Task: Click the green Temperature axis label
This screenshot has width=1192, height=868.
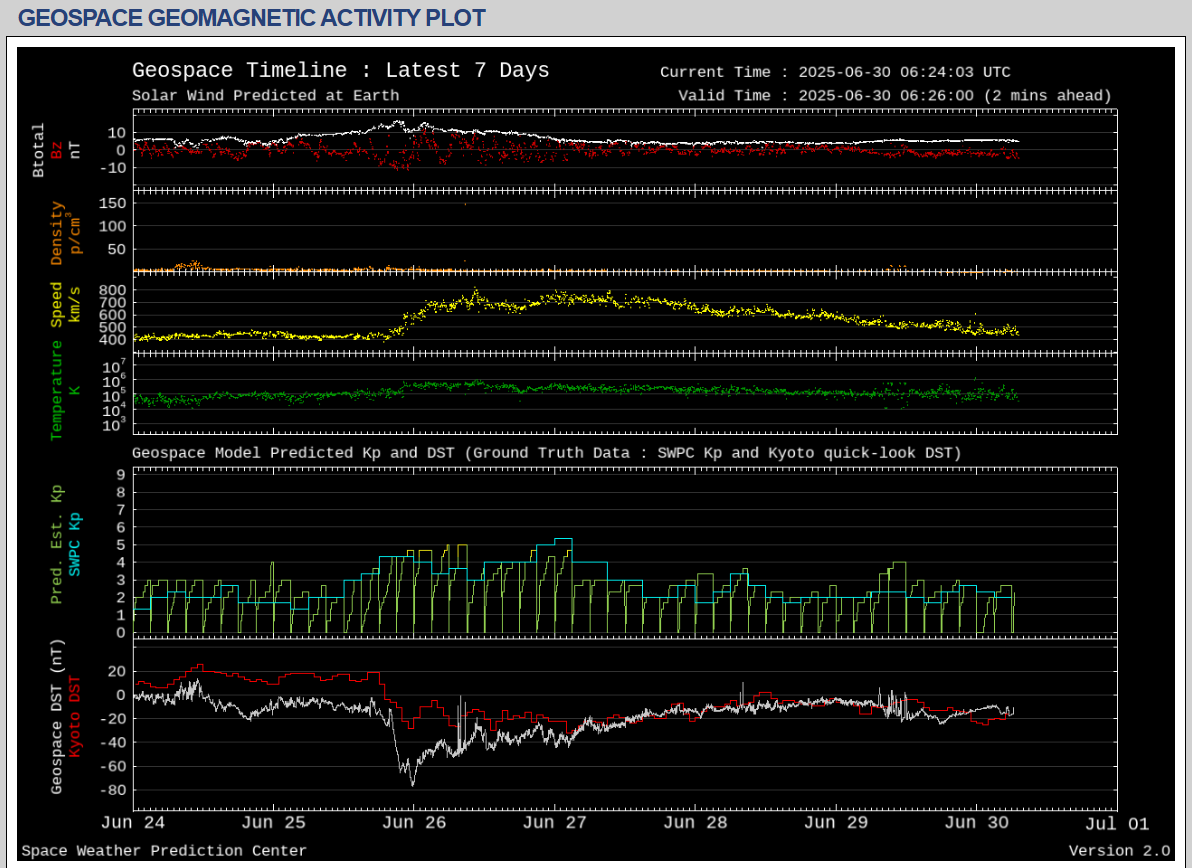Action: [x=57, y=390]
